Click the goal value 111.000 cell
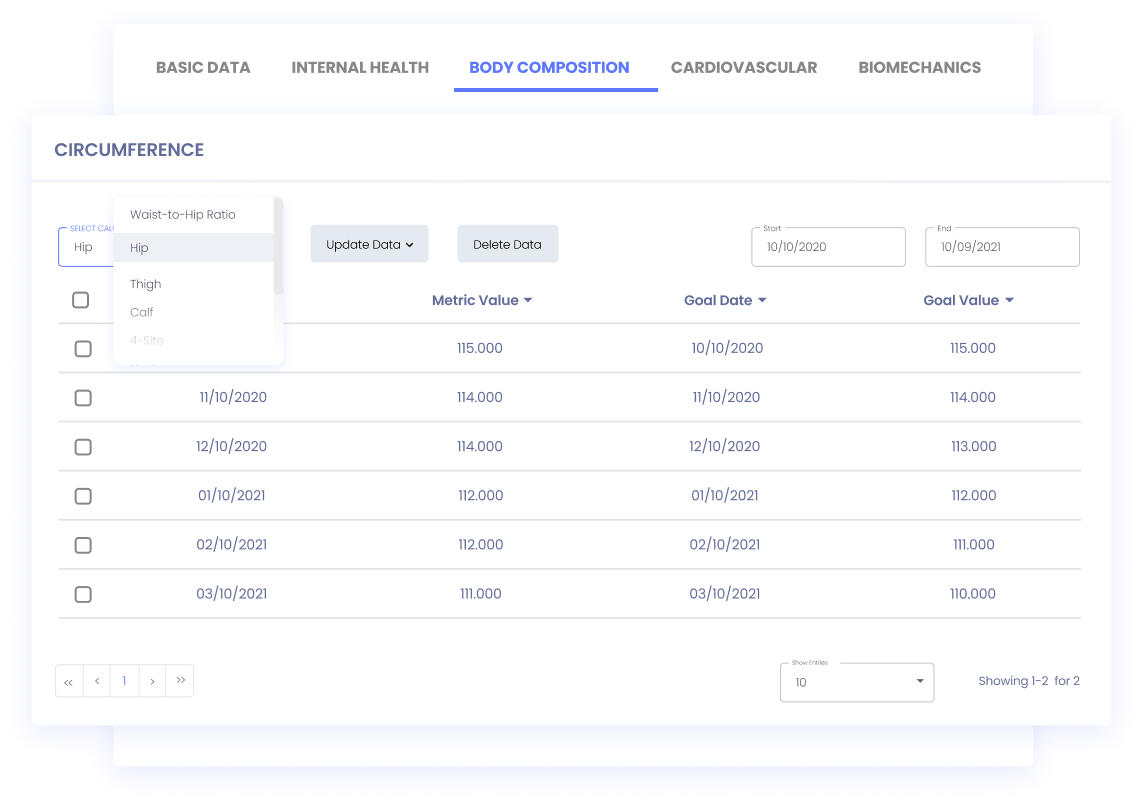 pyautogui.click(x=974, y=544)
